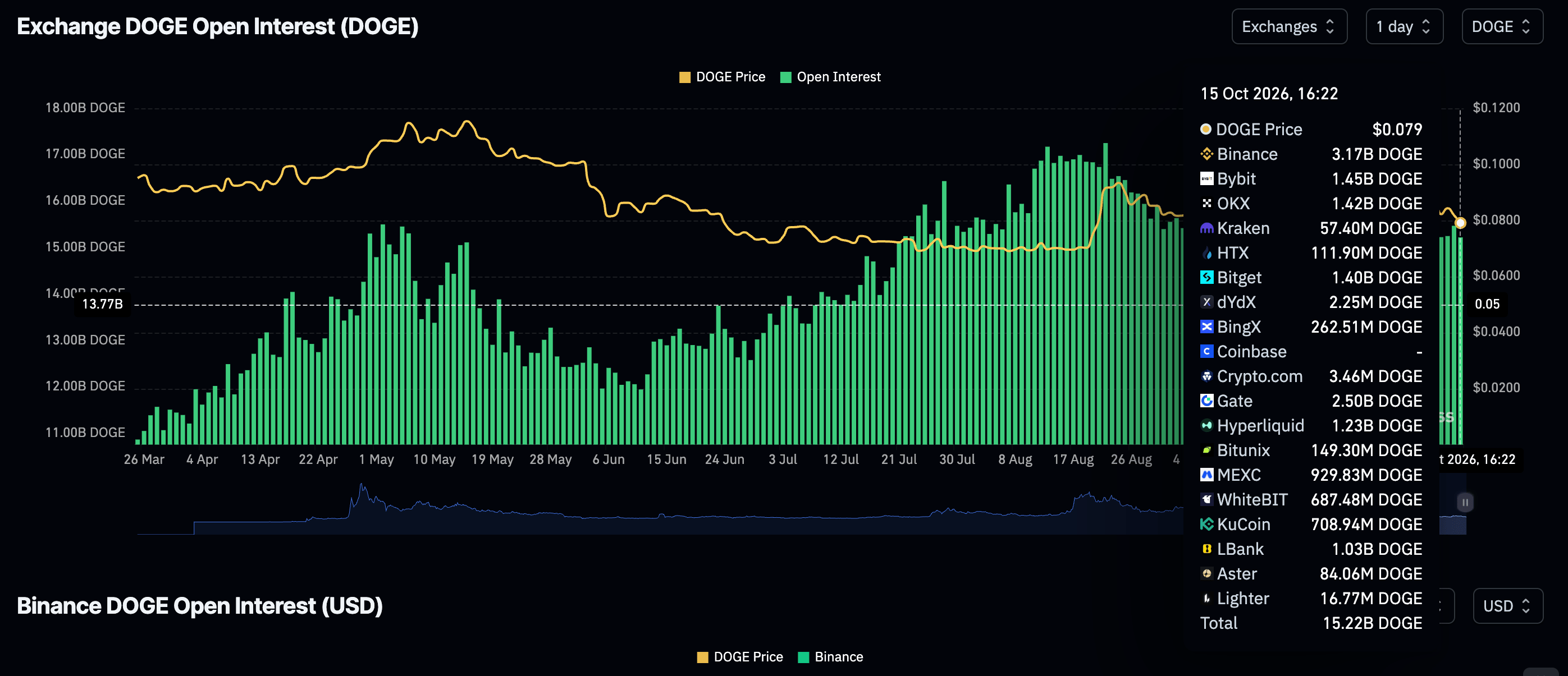Click the Hyperliquid logo icon
Viewport: 1568px width, 676px height.
(1206, 425)
